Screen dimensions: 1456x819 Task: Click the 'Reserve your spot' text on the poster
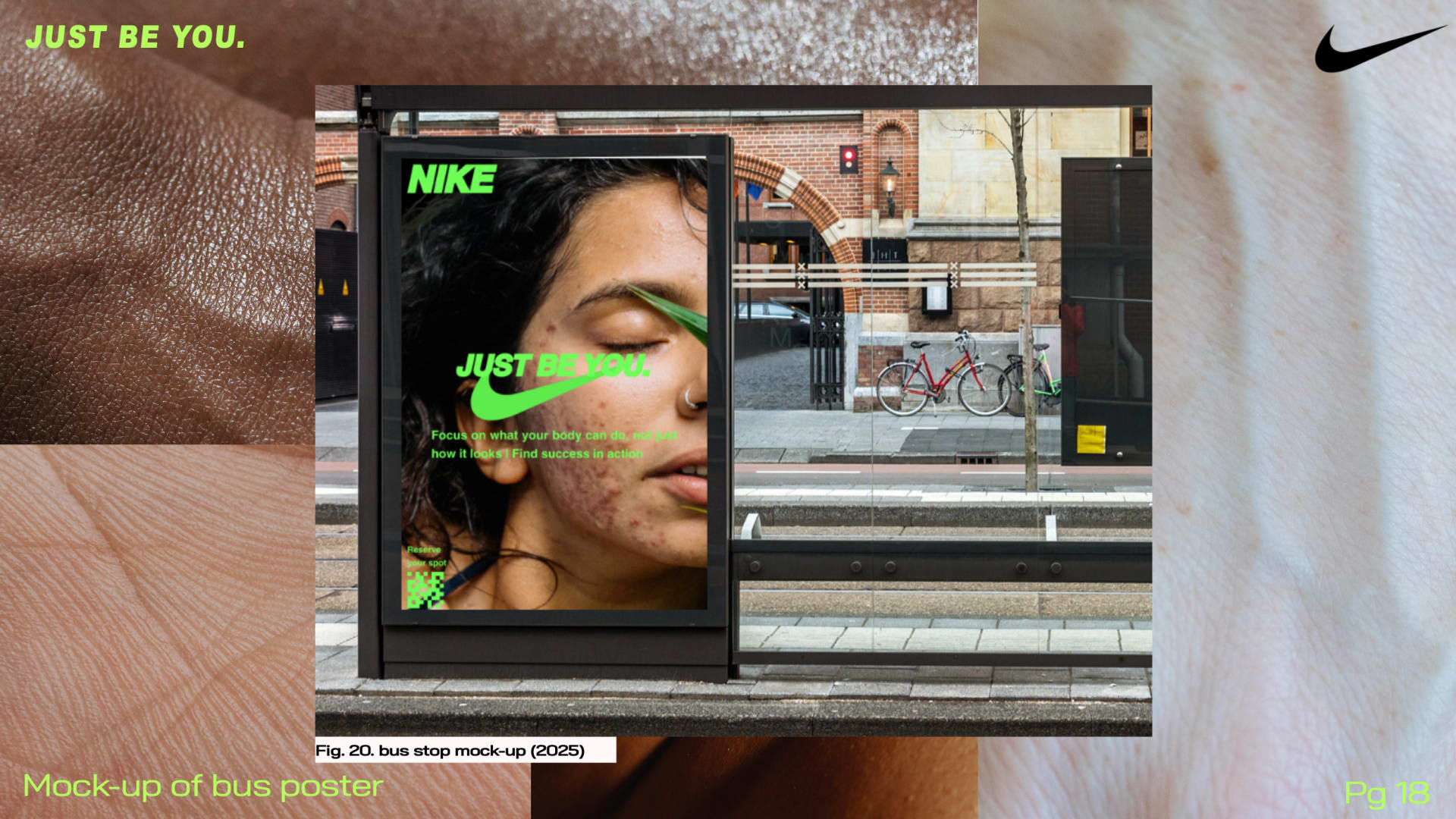(x=426, y=556)
